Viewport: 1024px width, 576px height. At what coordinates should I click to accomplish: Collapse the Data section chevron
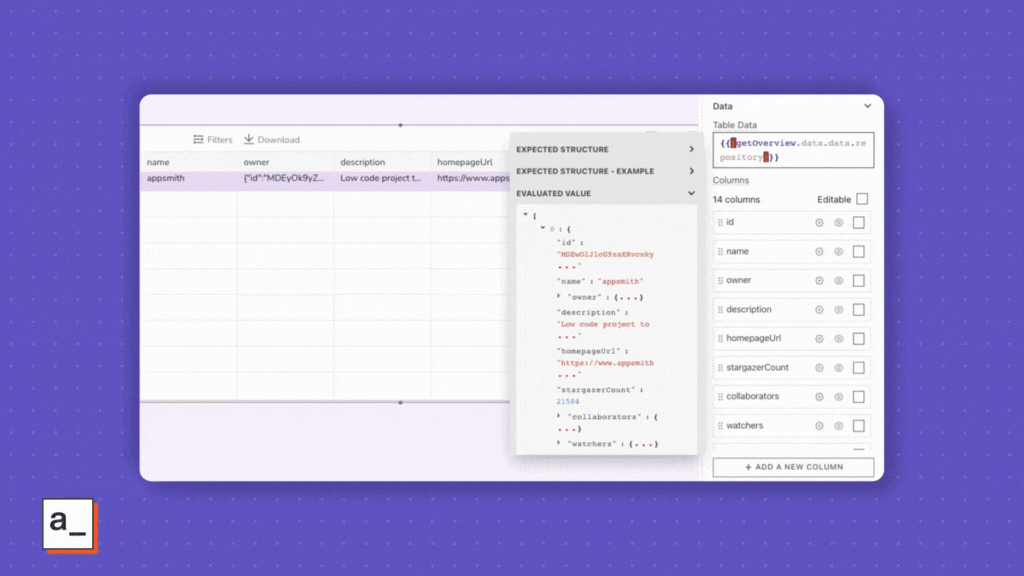pyautogui.click(x=867, y=106)
